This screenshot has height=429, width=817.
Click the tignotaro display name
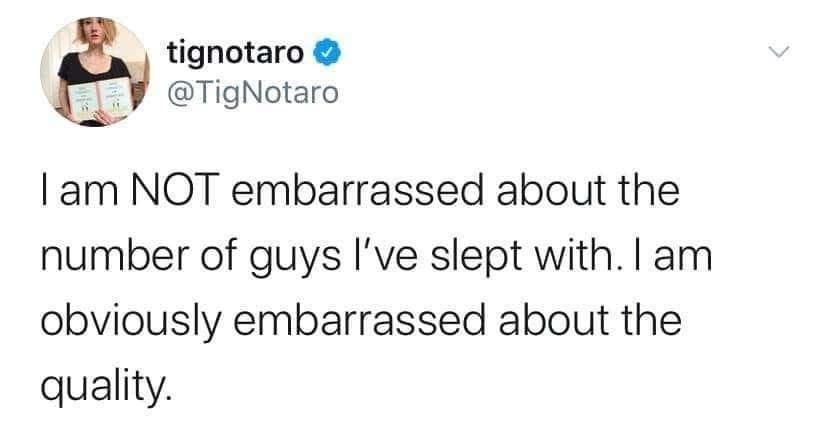[x=236, y=47]
